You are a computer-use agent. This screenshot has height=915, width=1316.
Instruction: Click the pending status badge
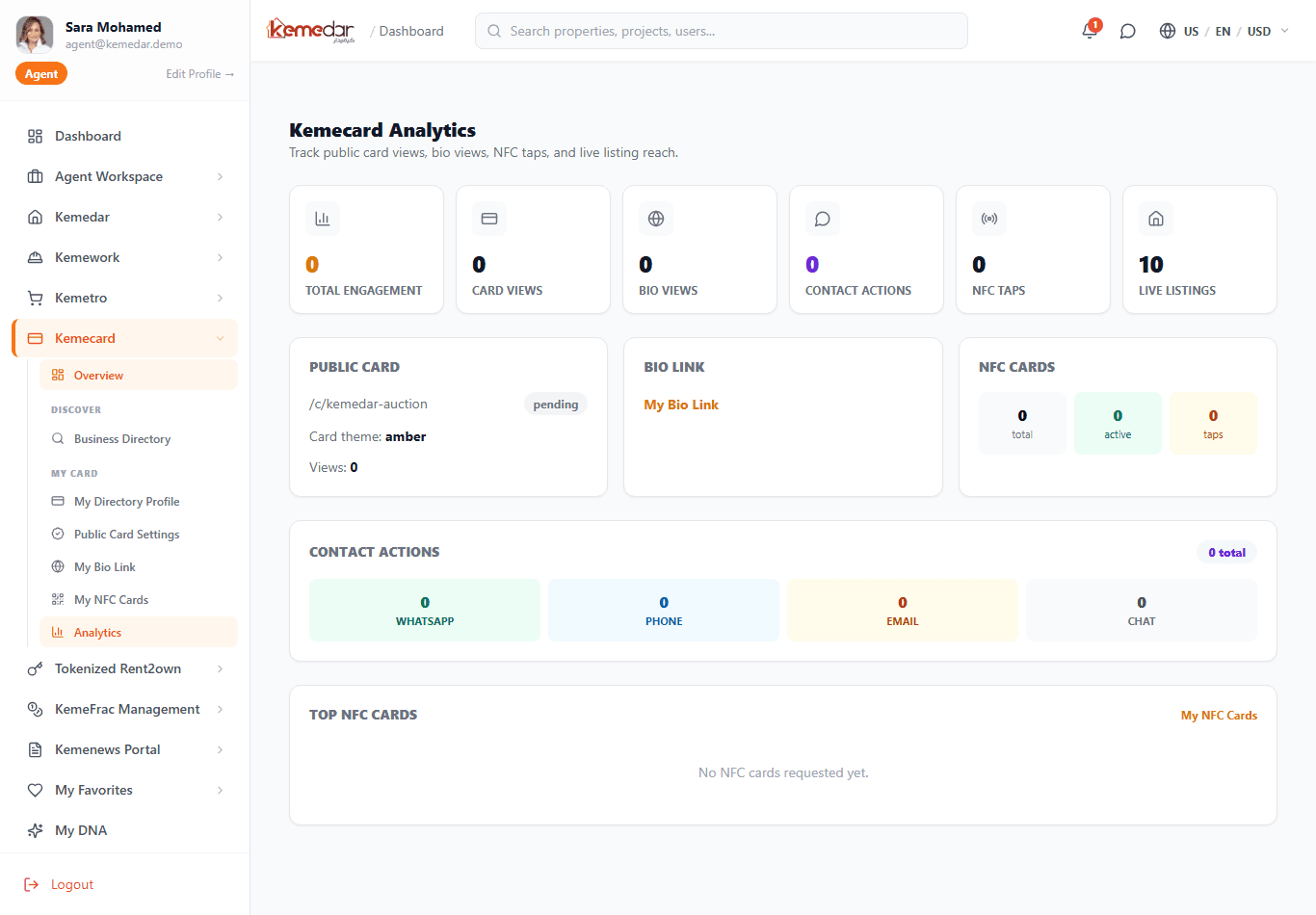556,405
